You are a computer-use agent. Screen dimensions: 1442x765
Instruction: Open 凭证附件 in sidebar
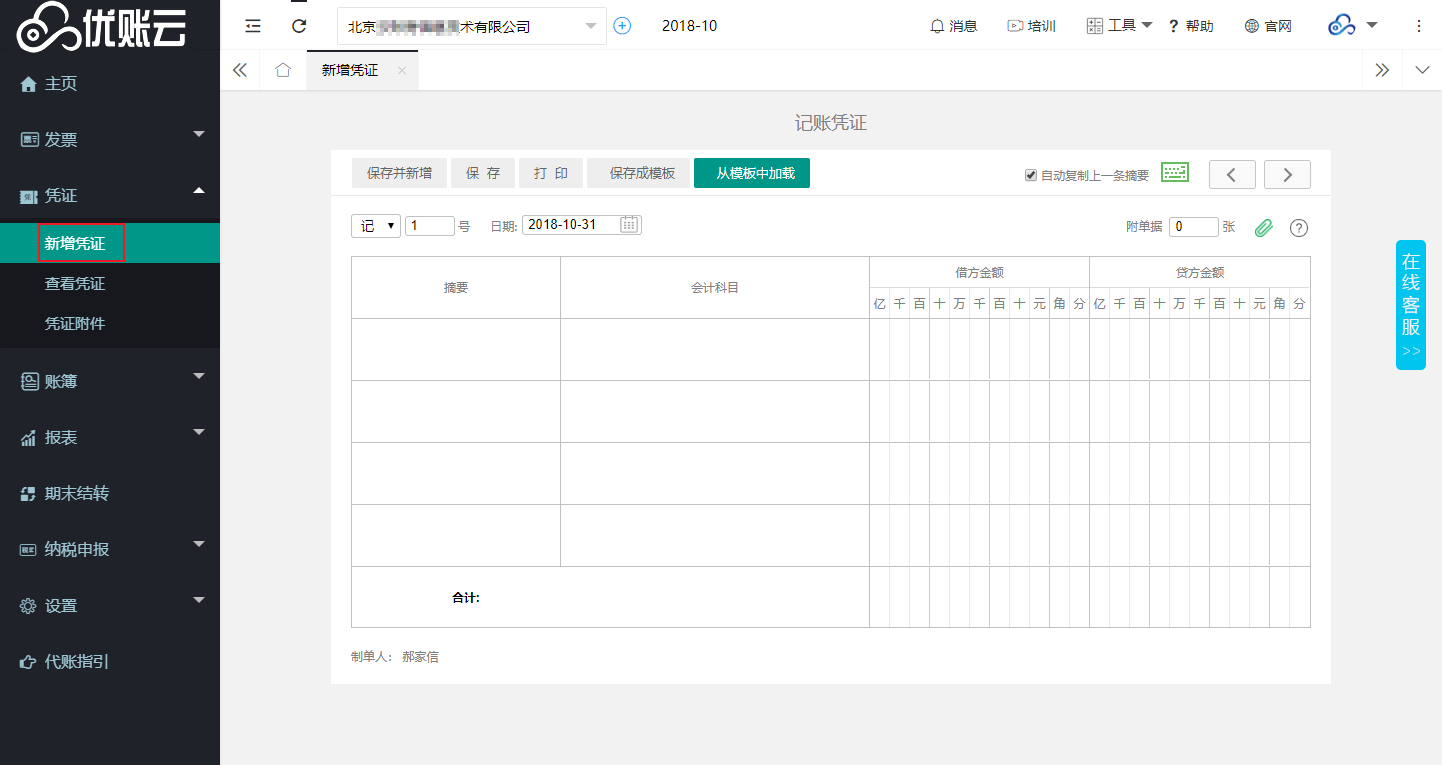tap(110, 324)
